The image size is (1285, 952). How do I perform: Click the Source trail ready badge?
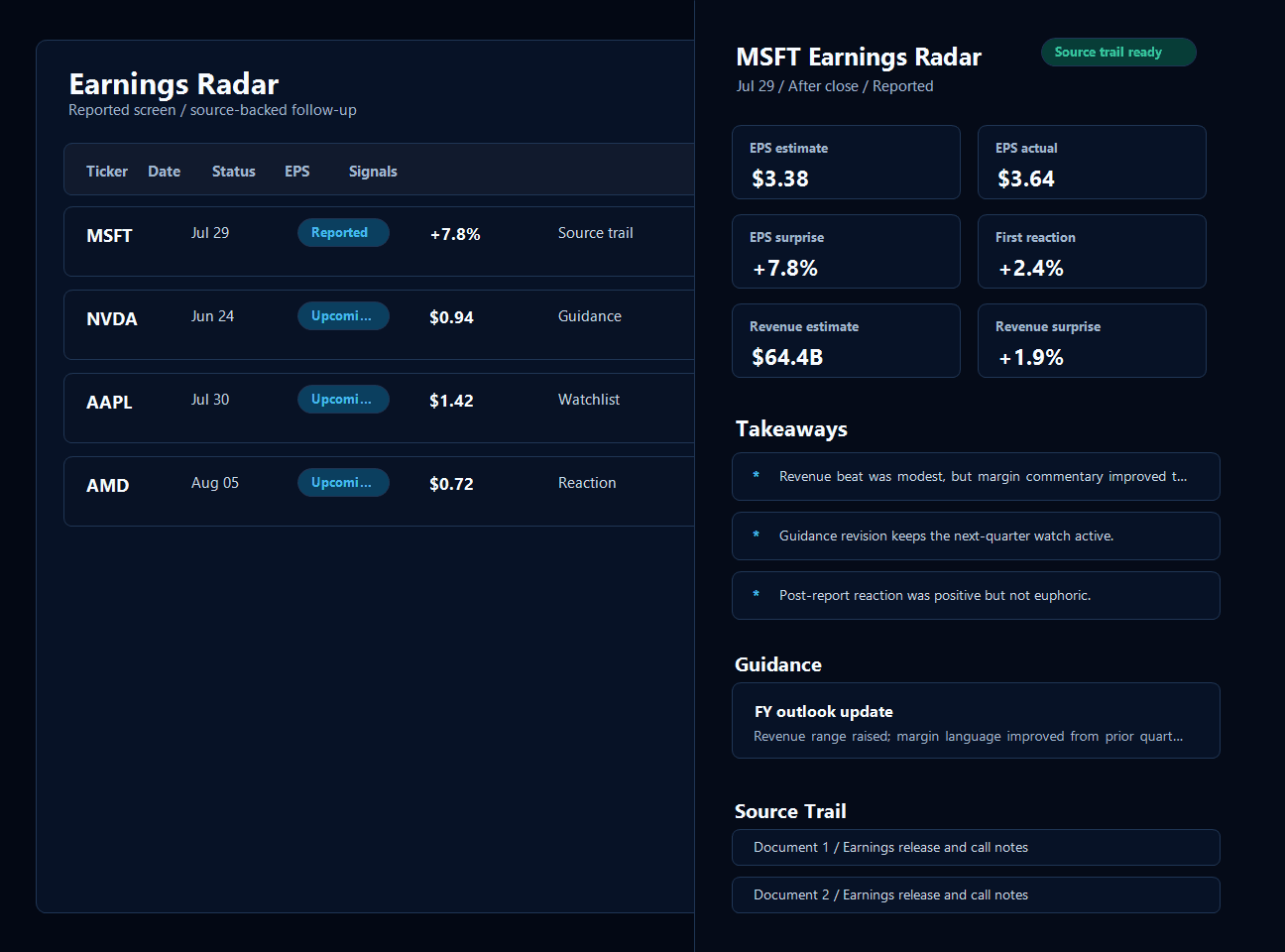[x=1118, y=52]
